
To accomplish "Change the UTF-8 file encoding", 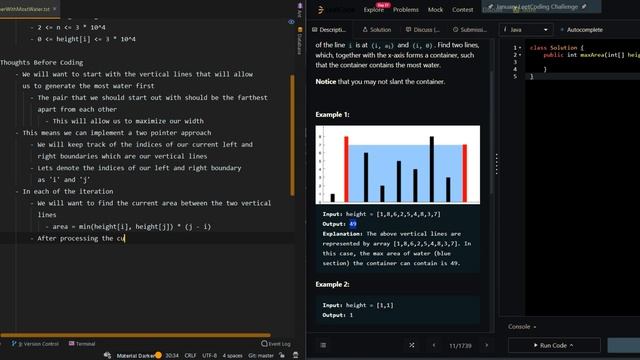I will [209, 355].
